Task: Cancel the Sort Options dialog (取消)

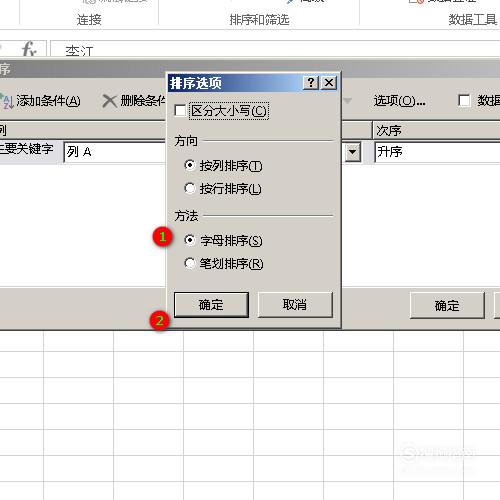Action: [295, 305]
